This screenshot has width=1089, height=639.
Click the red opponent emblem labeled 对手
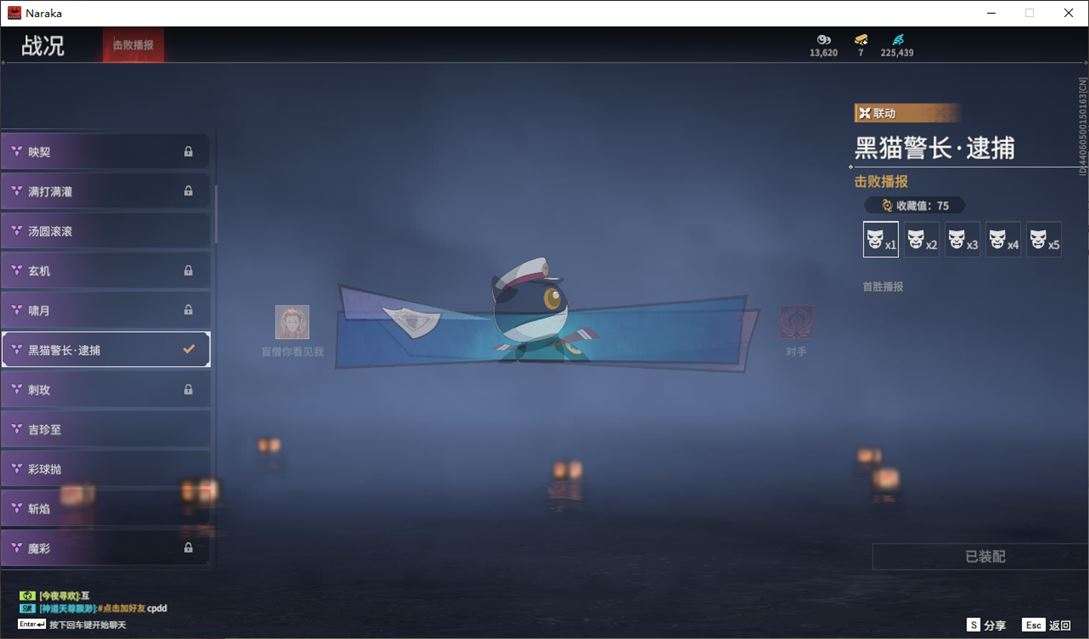coord(796,323)
